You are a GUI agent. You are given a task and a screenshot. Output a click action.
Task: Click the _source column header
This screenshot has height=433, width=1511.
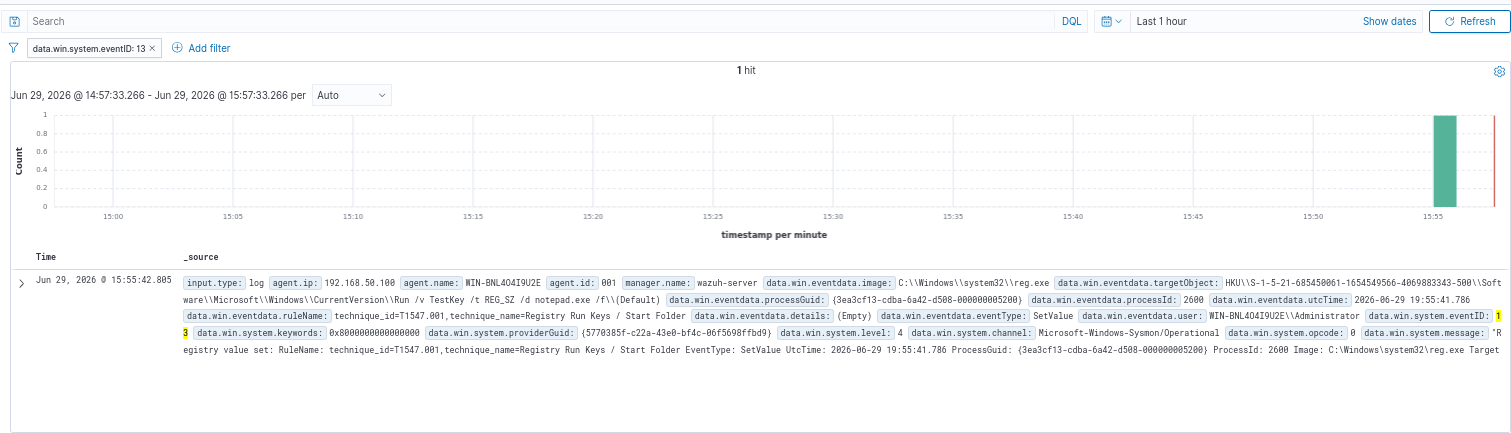201,257
